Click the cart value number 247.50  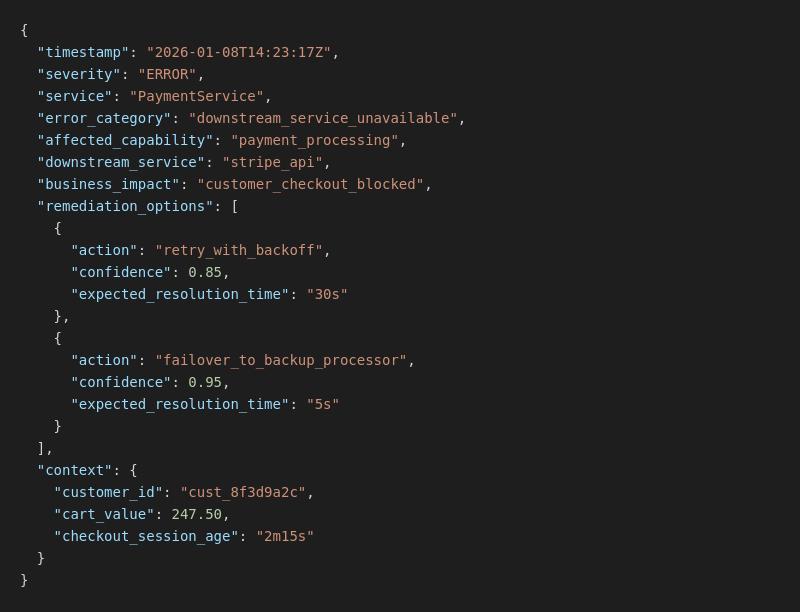[x=196, y=514]
